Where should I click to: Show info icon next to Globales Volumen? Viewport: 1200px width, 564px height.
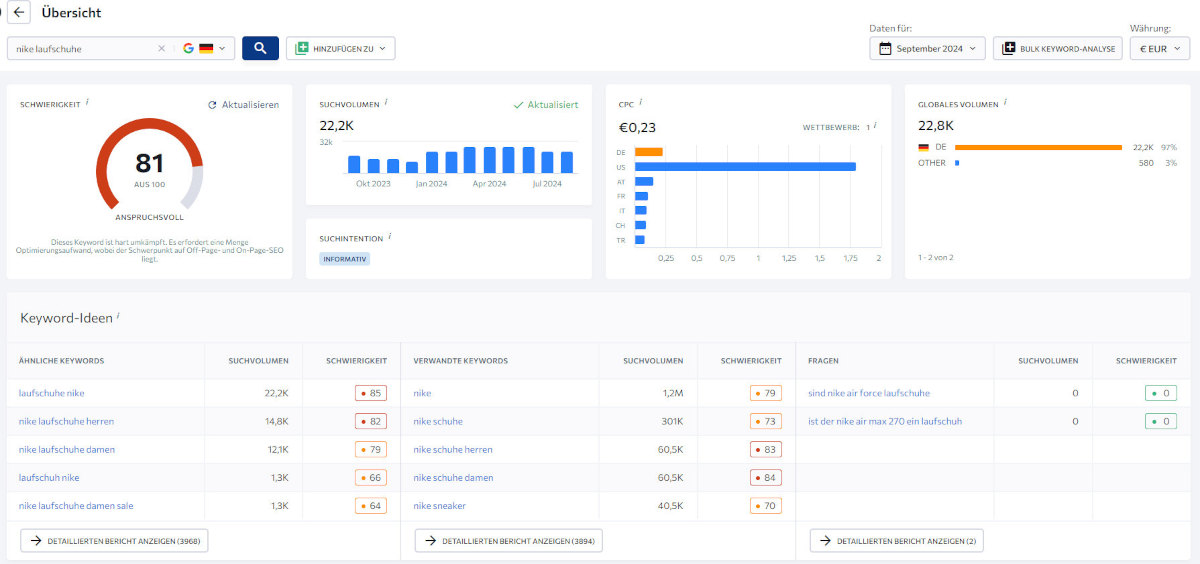pyautogui.click(x=1005, y=102)
